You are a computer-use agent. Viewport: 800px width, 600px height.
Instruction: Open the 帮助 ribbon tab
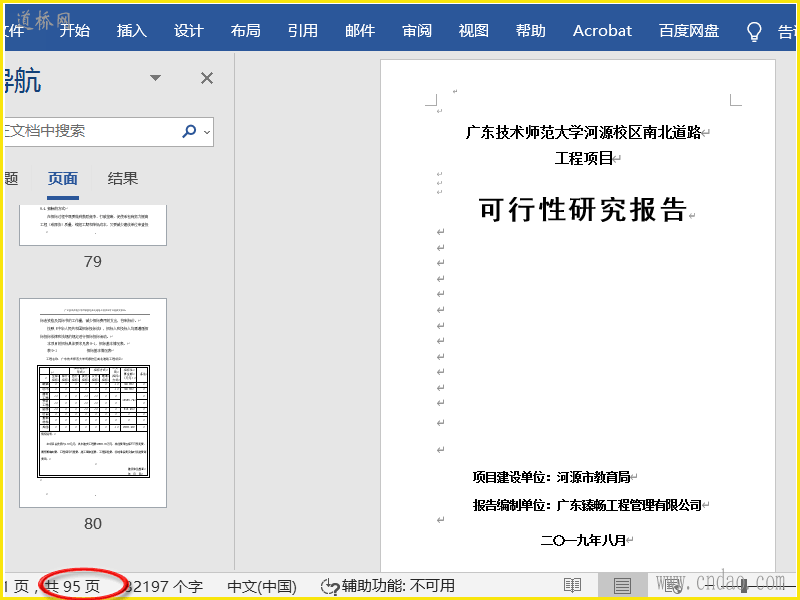click(531, 31)
